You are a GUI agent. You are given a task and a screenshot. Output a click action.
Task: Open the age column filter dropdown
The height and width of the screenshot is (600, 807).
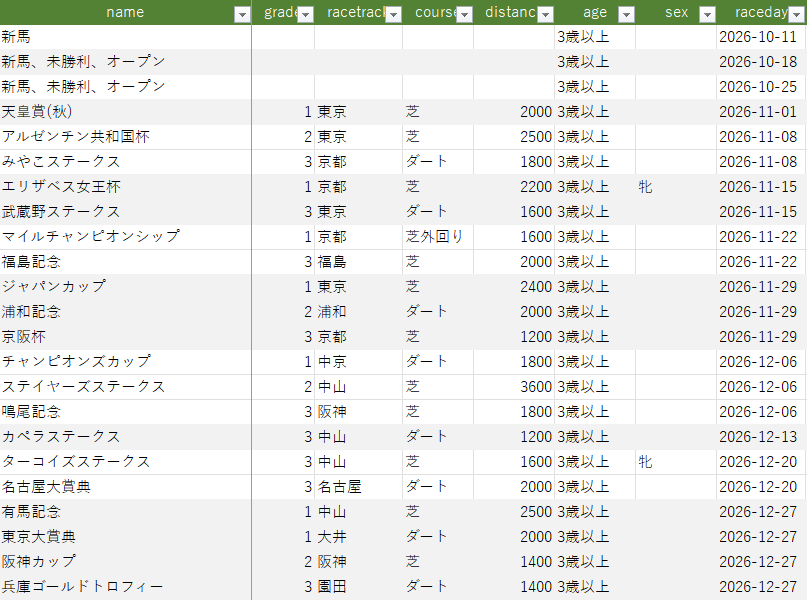626,14
